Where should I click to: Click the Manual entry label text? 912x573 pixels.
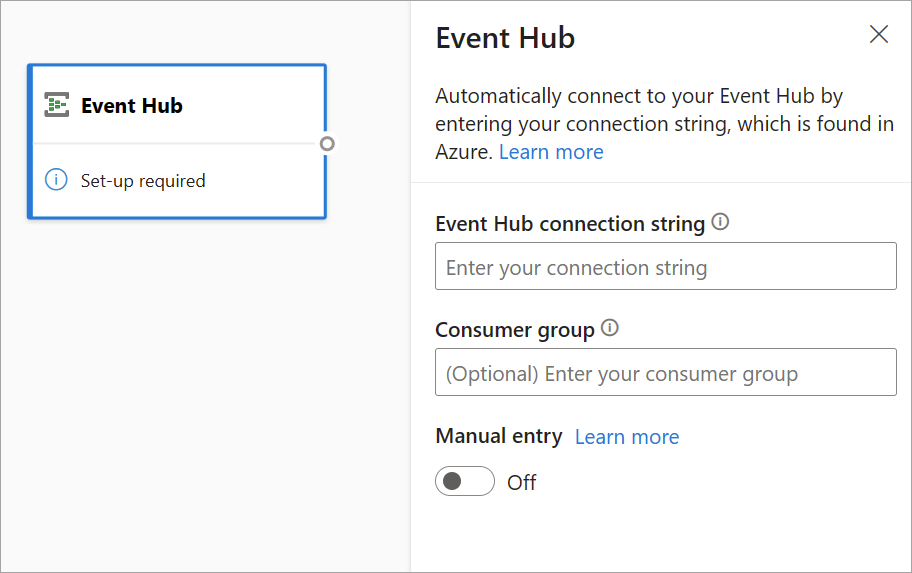click(499, 437)
